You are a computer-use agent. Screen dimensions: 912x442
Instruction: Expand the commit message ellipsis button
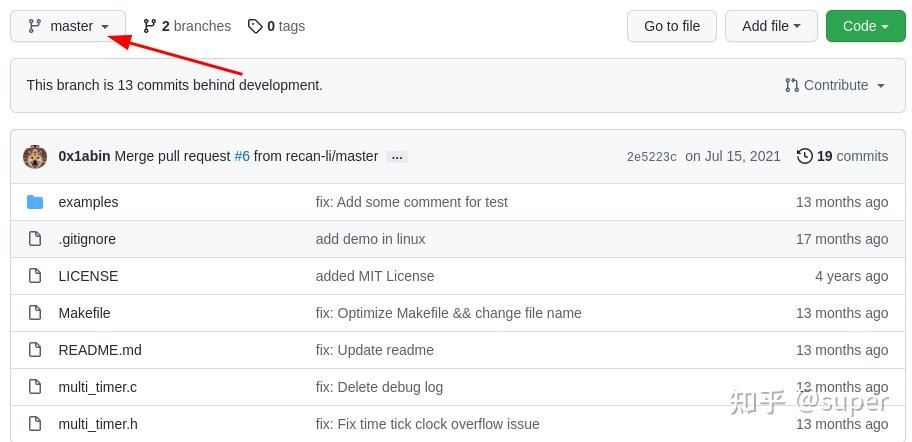tap(397, 157)
